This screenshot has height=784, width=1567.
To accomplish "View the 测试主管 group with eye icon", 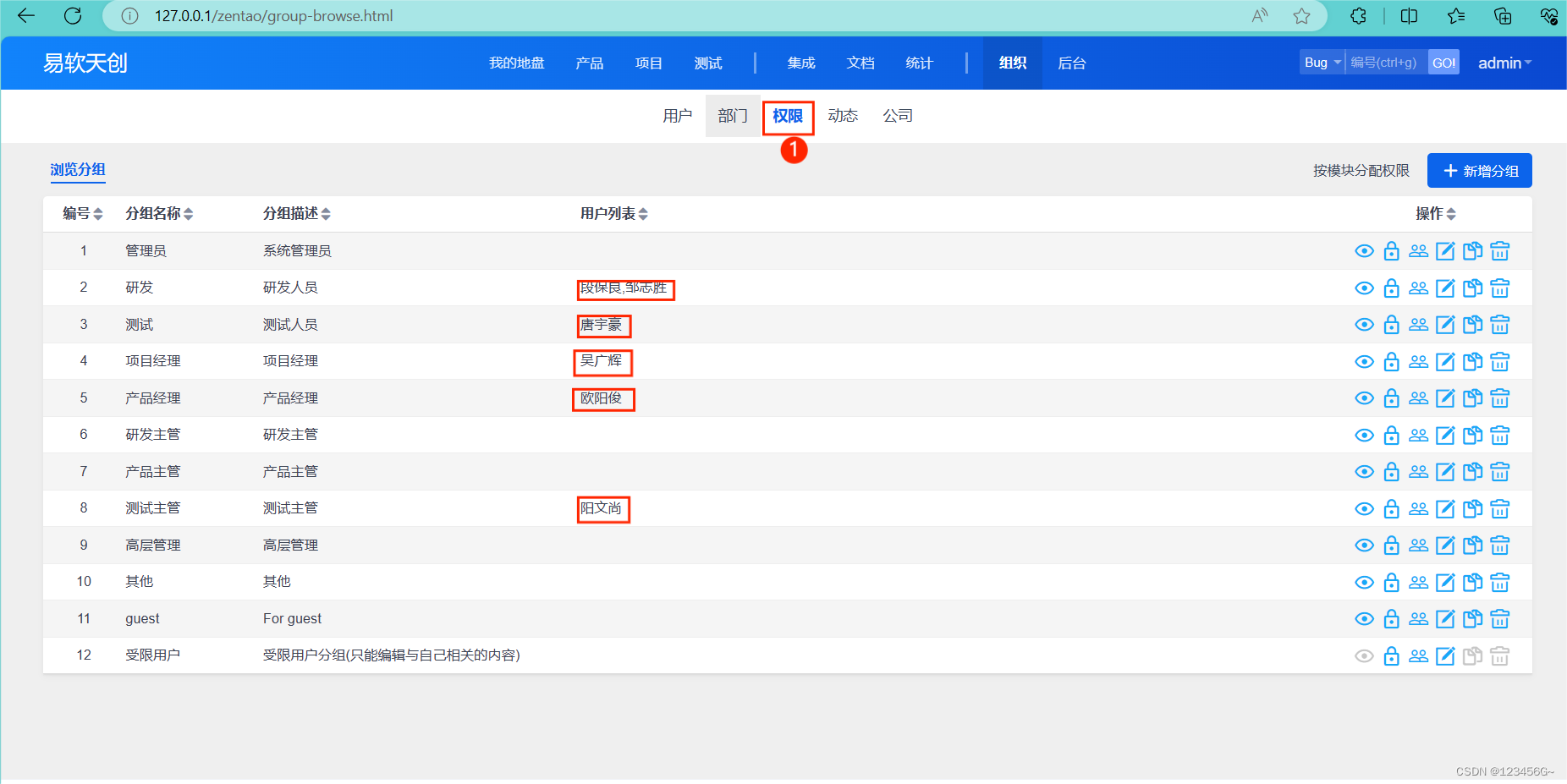I will coord(1364,509).
